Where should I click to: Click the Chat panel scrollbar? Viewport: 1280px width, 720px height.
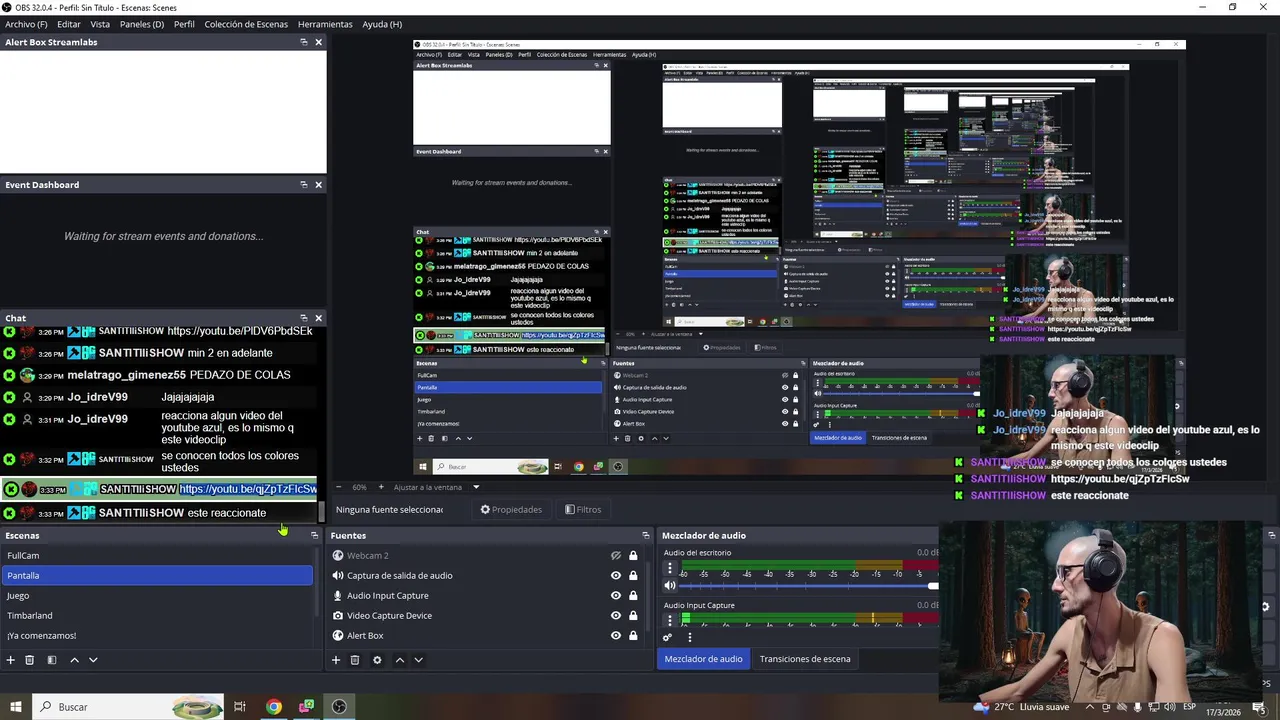pos(321,512)
